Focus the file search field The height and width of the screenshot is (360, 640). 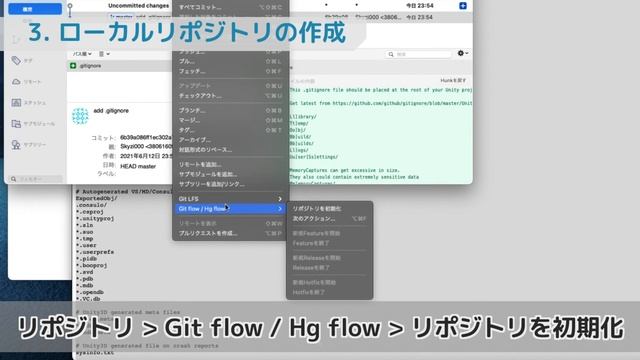click(419, 54)
